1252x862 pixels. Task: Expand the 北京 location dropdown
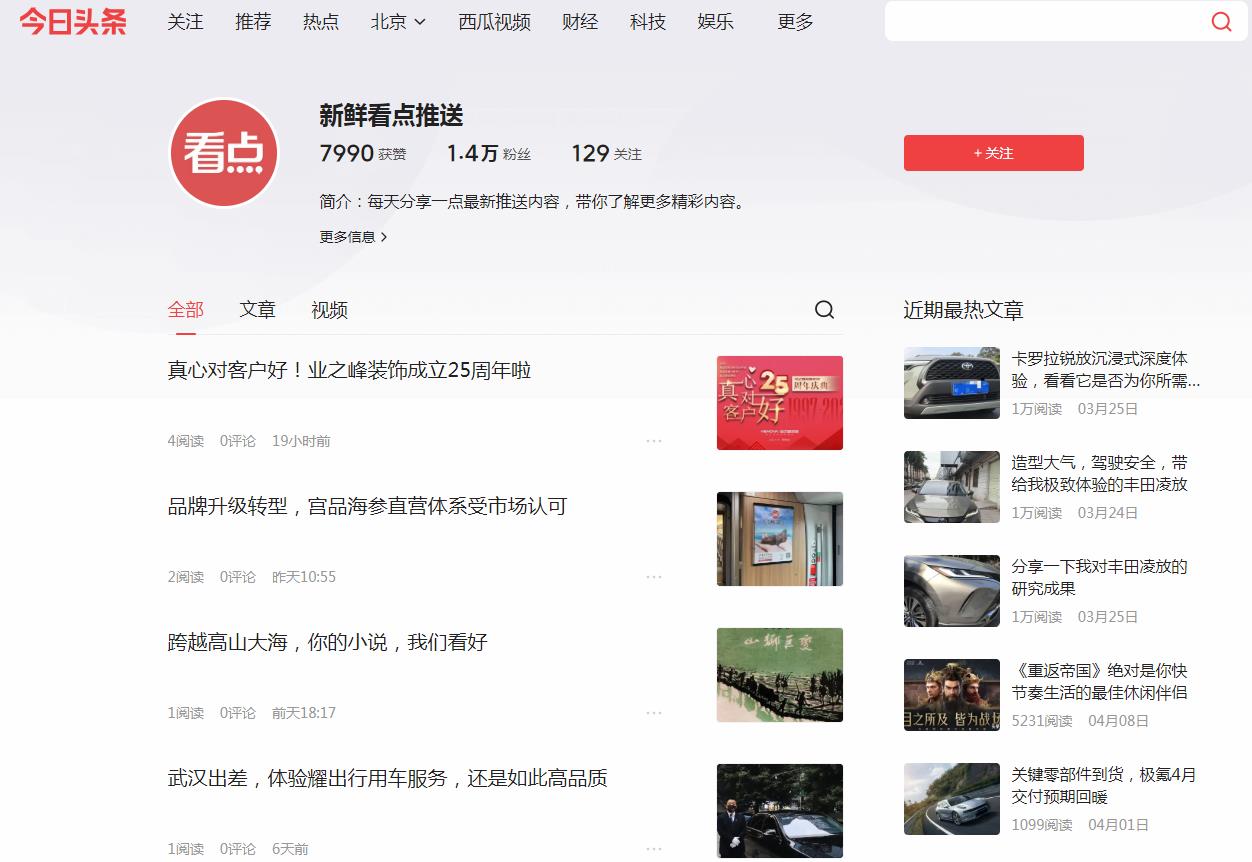398,22
